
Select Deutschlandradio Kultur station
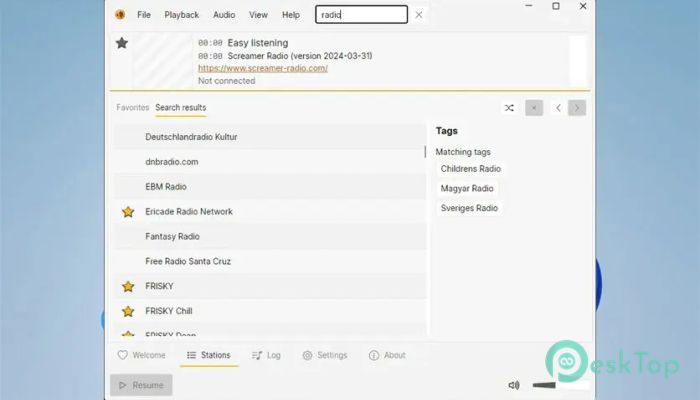click(x=270, y=137)
